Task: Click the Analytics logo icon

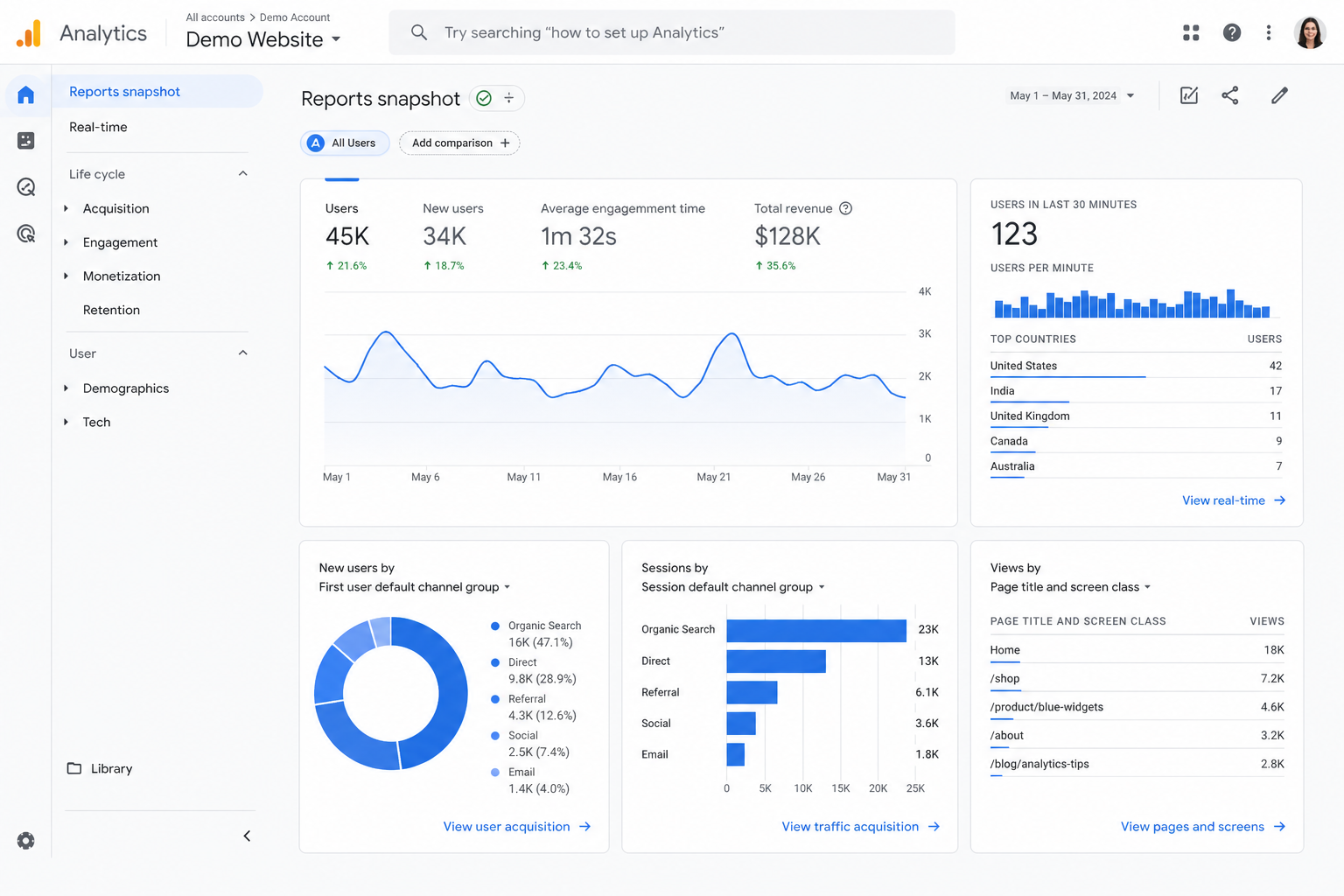Action: pos(28,33)
